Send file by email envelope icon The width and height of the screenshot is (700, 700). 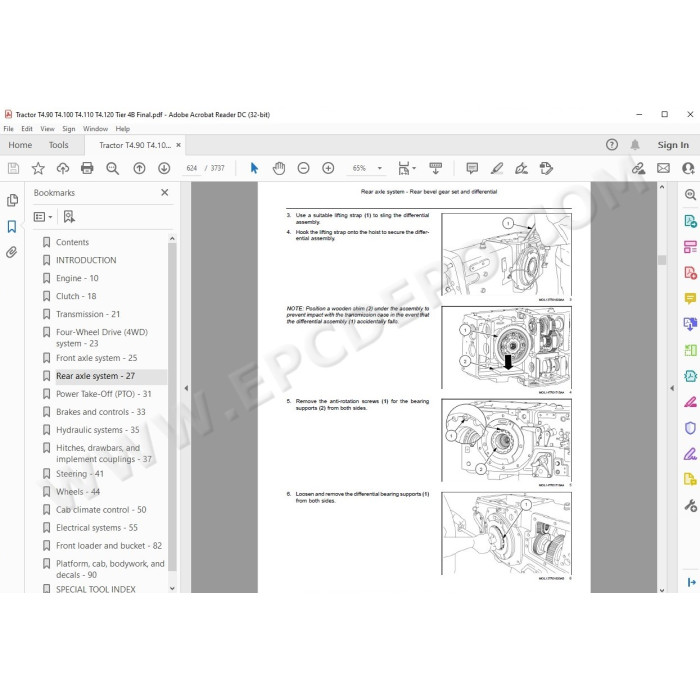tap(663, 168)
